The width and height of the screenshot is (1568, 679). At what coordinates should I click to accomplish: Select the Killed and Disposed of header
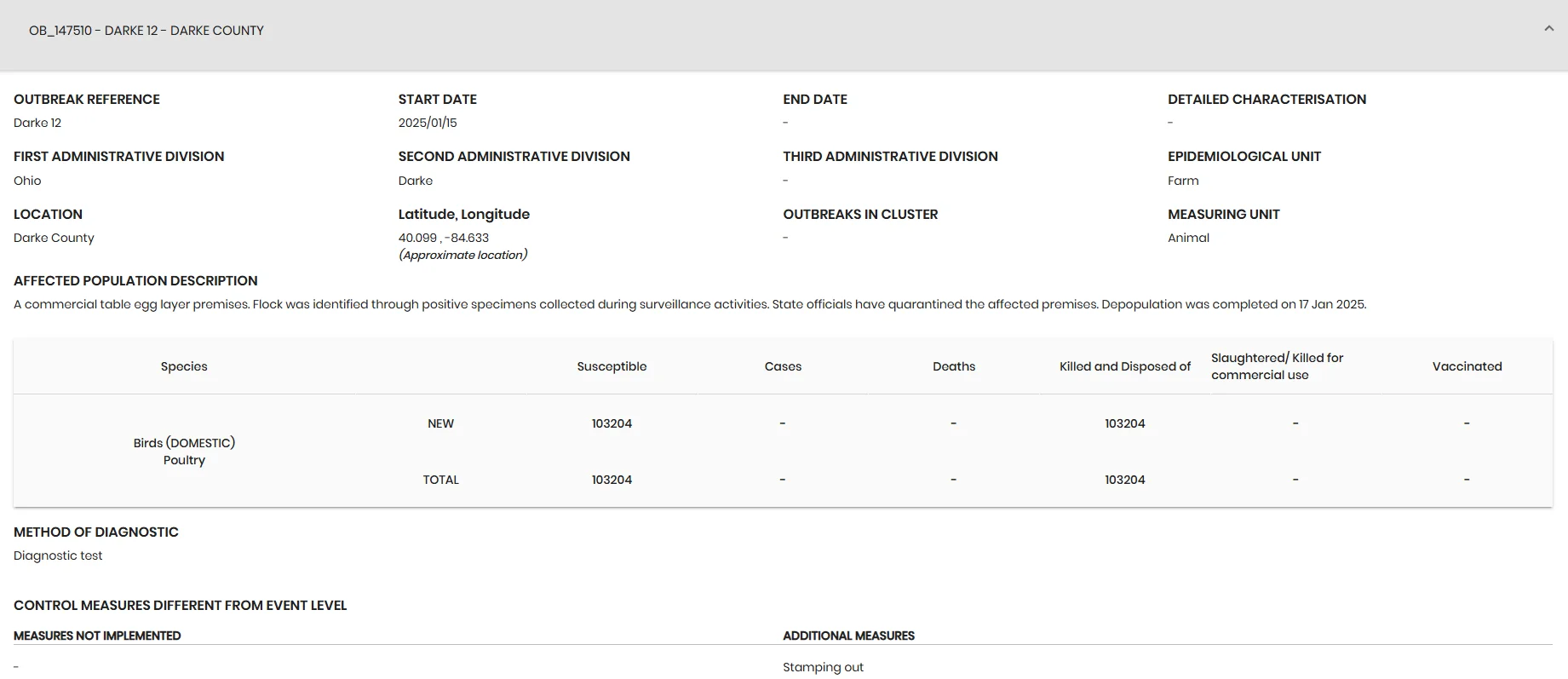click(x=1124, y=366)
